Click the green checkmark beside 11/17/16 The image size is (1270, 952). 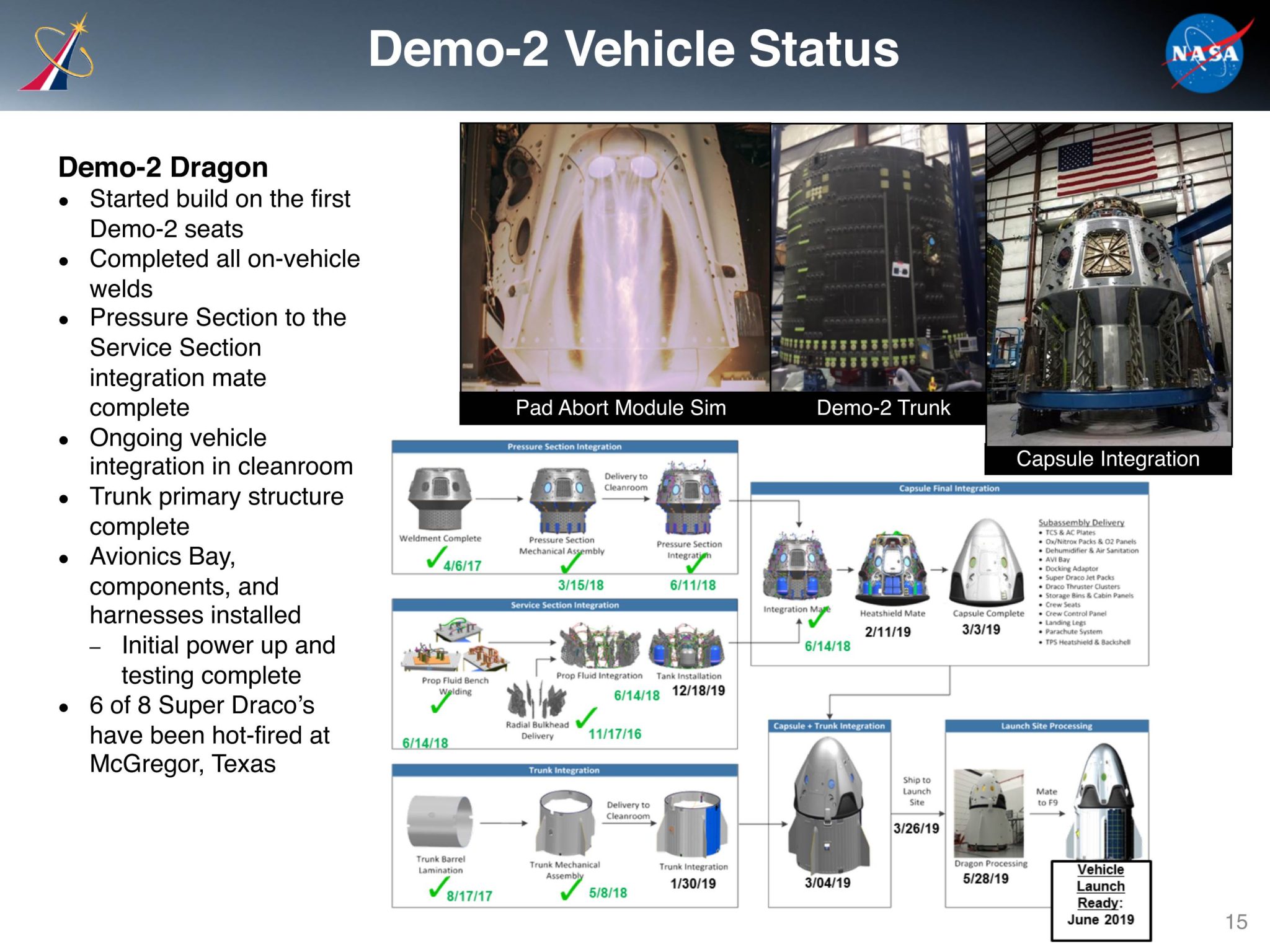(x=585, y=718)
